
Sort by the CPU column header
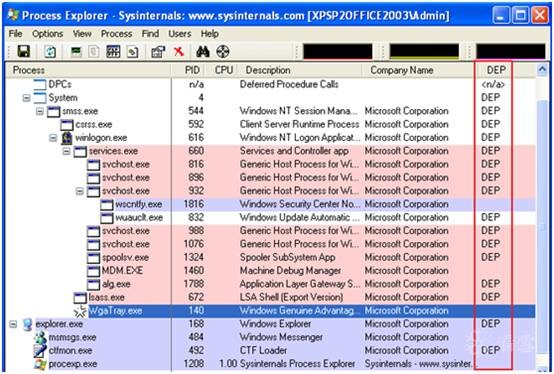[222, 70]
